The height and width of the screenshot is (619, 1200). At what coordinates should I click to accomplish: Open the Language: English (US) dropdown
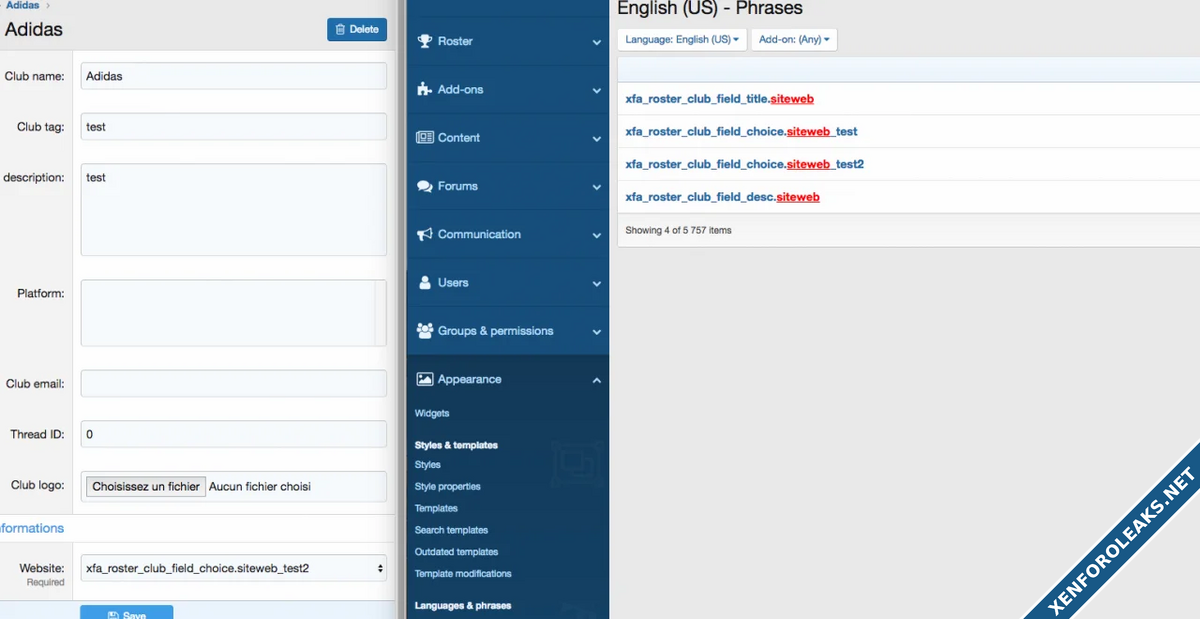tap(682, 39)
